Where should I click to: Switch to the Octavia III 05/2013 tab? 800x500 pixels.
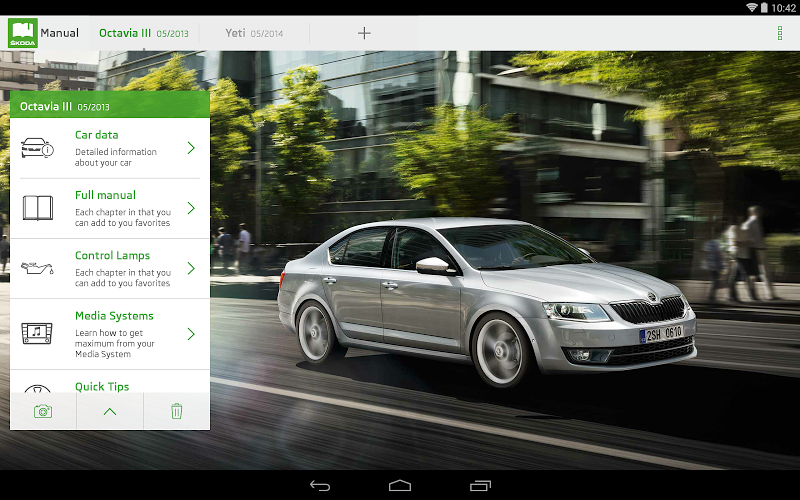[143, 33]
